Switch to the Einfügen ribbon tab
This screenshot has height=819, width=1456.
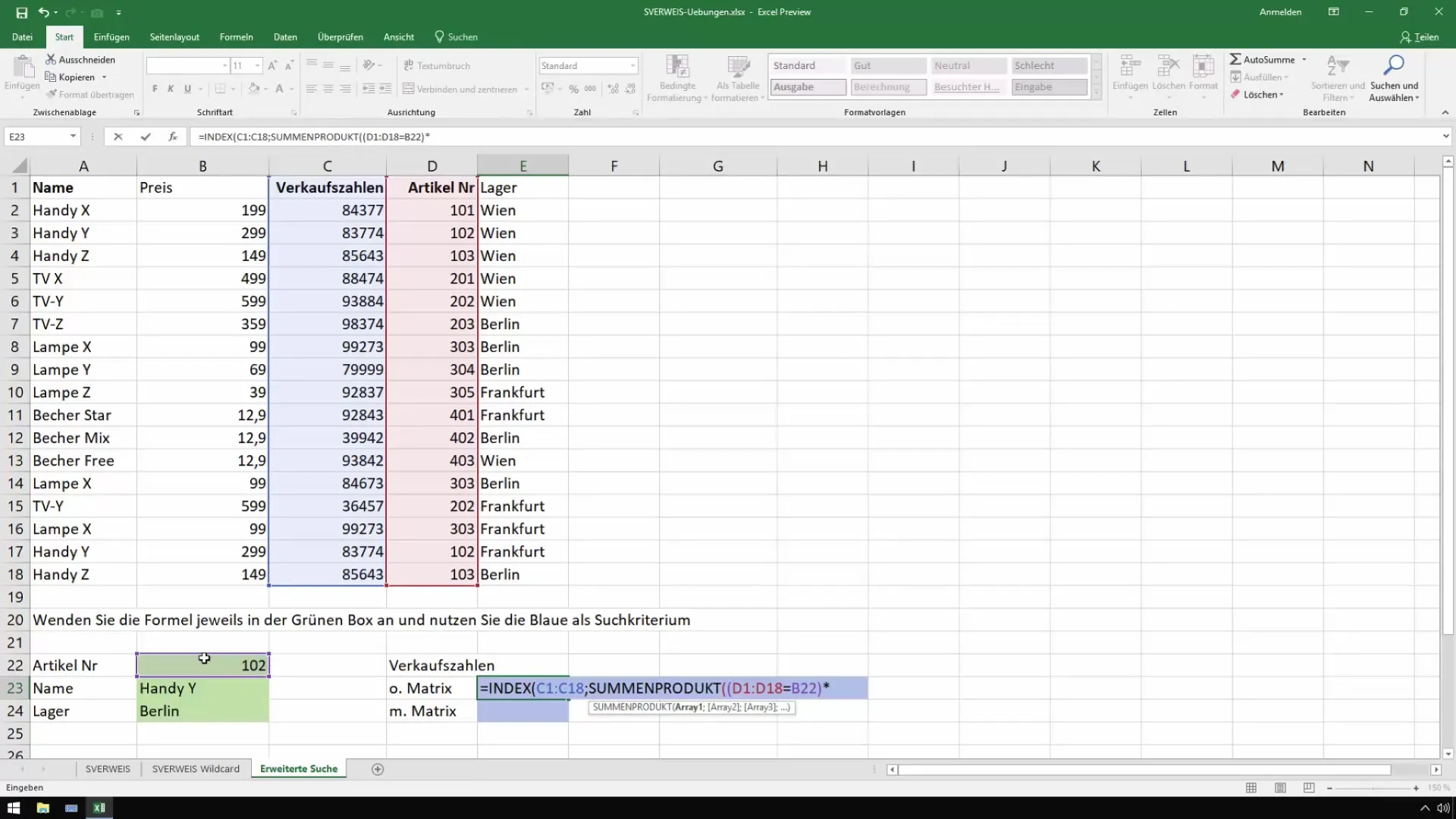111,36
